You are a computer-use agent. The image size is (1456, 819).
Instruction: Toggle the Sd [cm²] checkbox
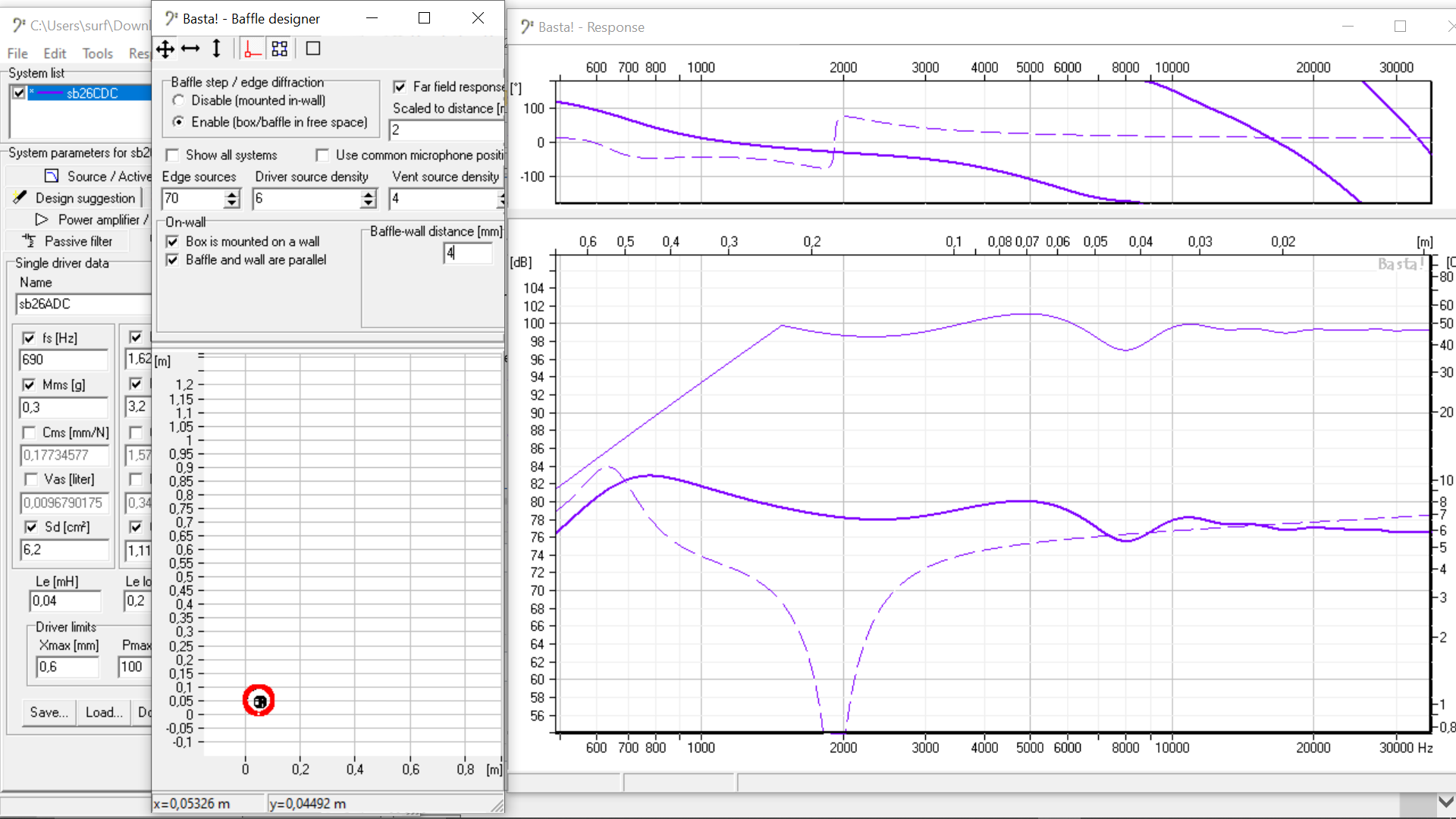(x=31, y=527)
